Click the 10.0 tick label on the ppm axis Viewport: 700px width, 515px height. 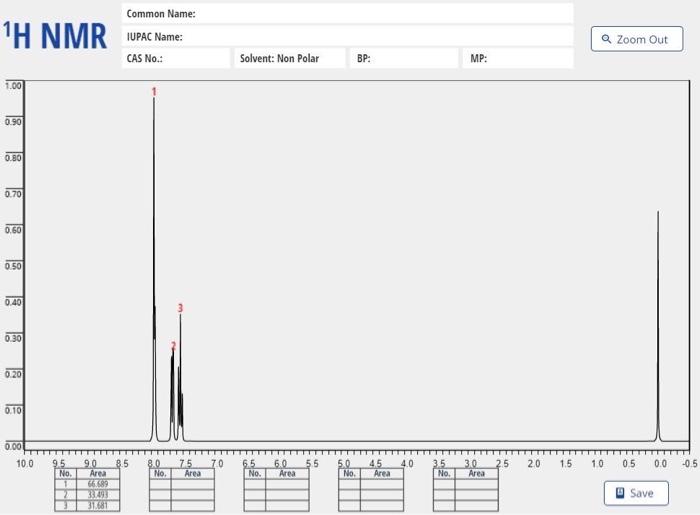click(25, 464)
